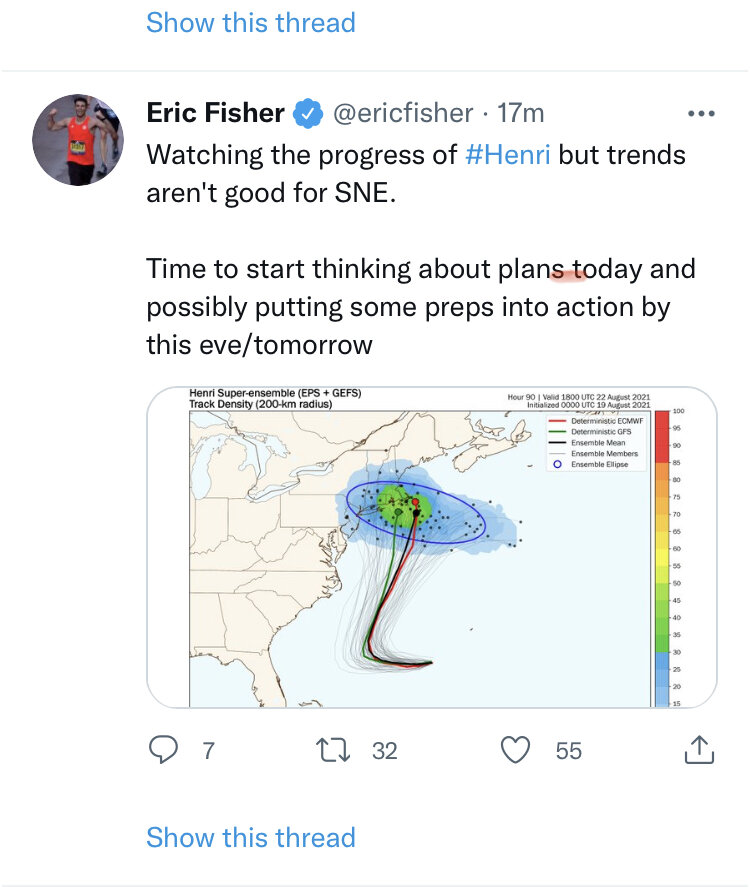This screenshot has height=887, width=750.
Task: Open Eric Fisher's profile picture
Action: (x=78, y=140)
